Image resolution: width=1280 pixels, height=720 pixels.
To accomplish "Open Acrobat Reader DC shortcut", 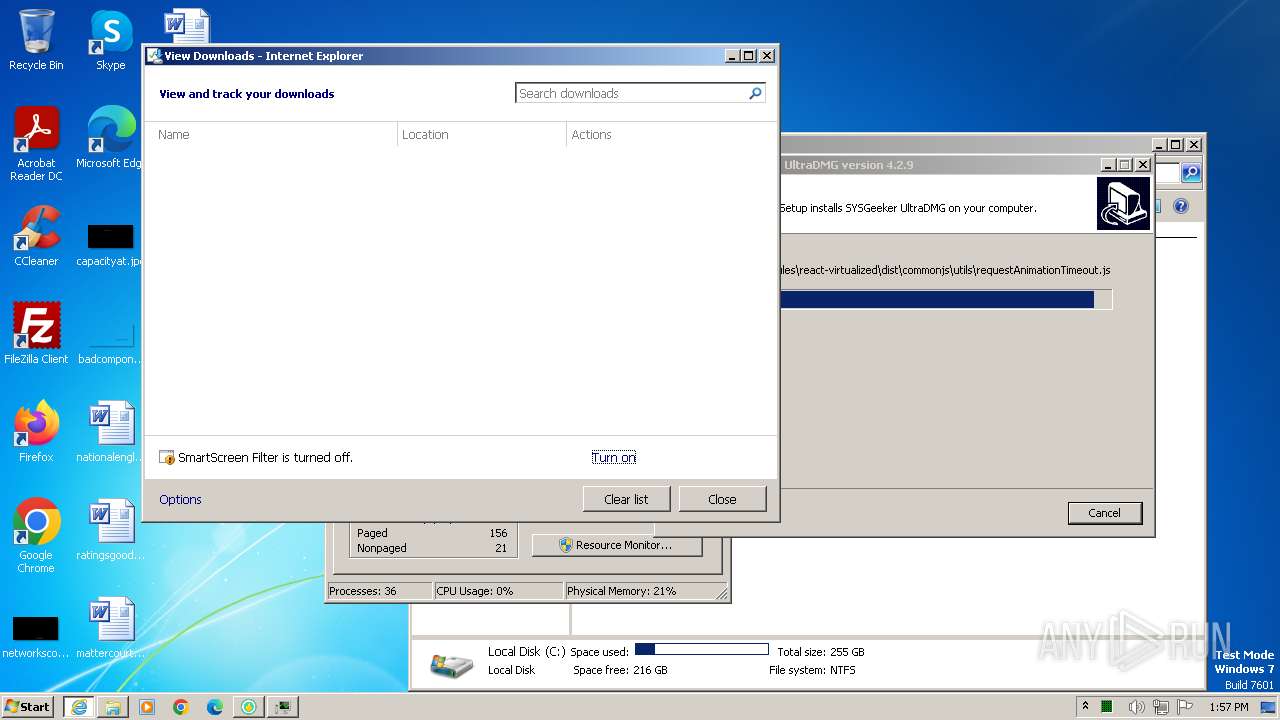I will pos(36,144).
